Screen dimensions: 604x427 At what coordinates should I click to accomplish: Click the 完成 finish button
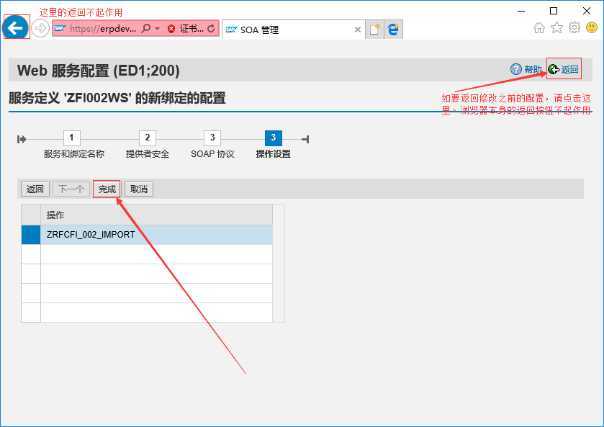point(107,189)
